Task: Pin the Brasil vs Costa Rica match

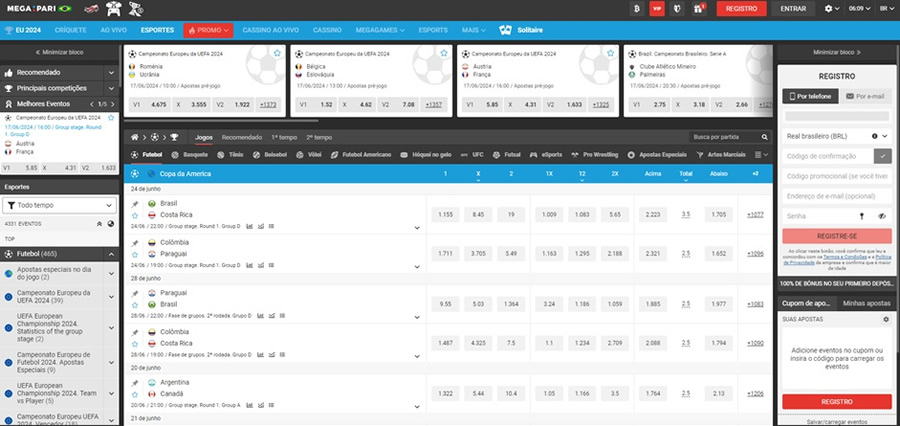Action: coord(136,203)
